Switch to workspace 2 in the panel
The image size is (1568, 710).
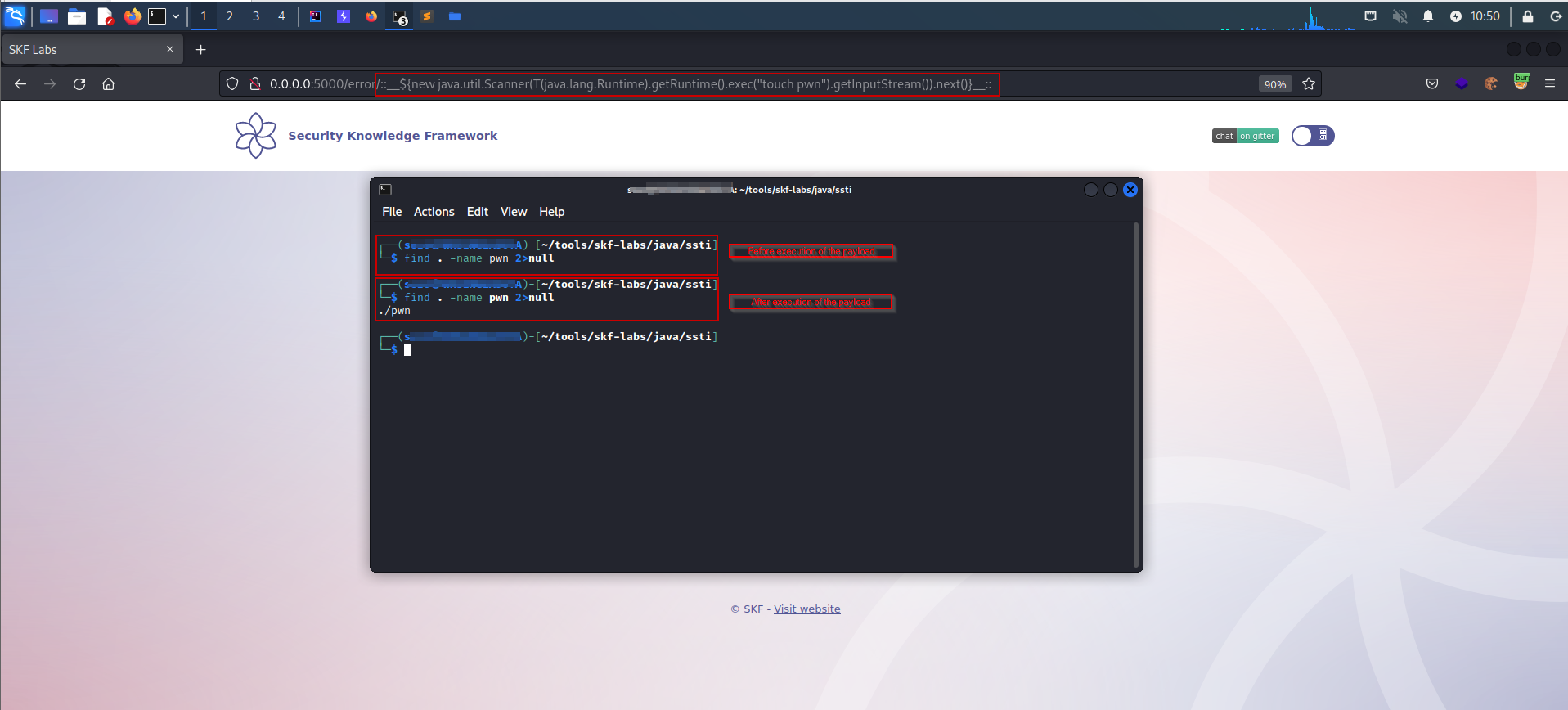click(x=230, y=16)
